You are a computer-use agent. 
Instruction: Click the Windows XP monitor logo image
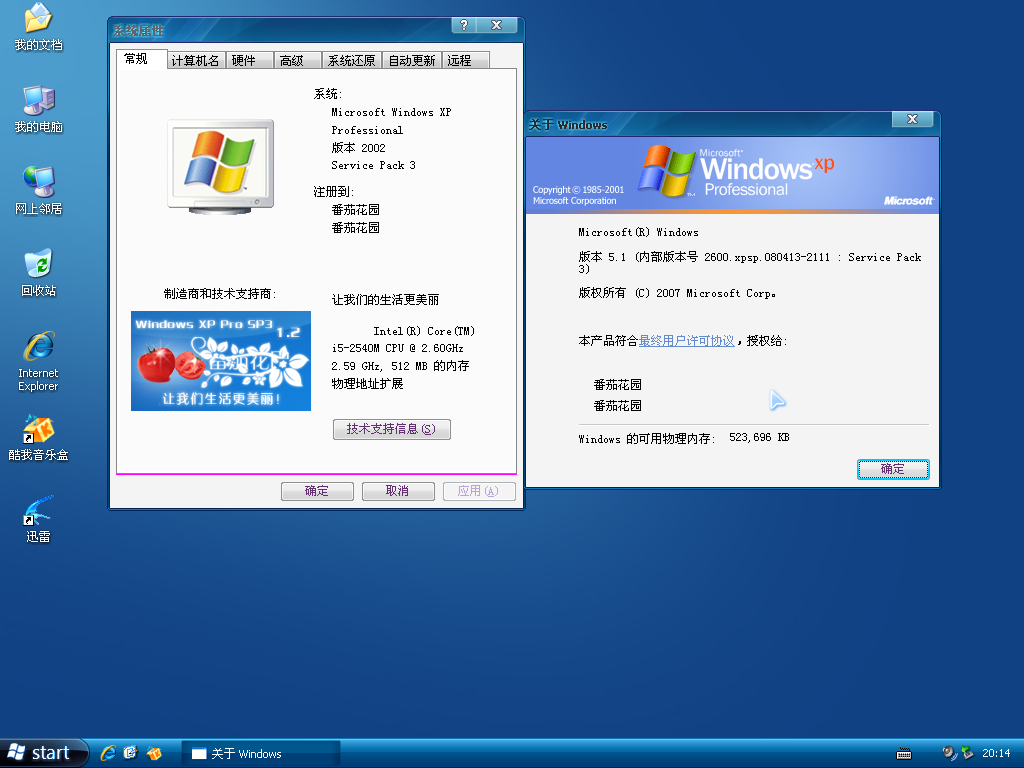pyautogui.click(x=221, y=167)
